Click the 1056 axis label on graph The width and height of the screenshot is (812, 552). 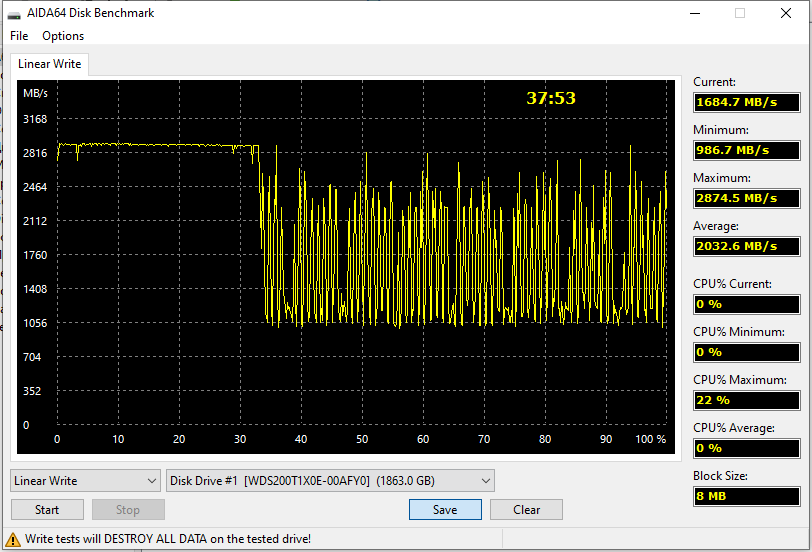[35, 323]
